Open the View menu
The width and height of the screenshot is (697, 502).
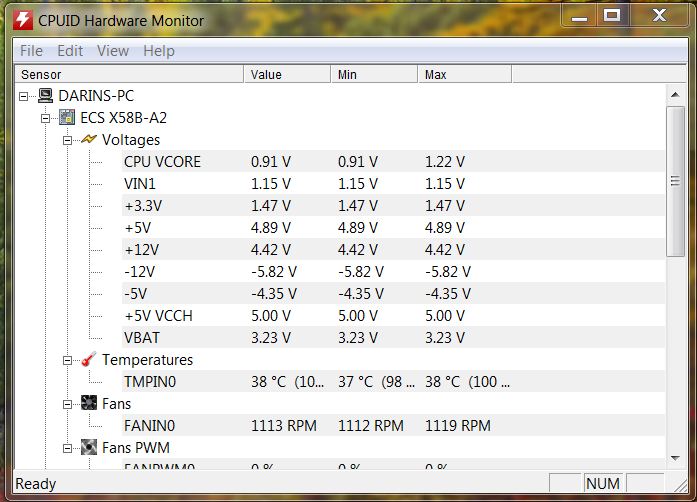coord(113,51)
